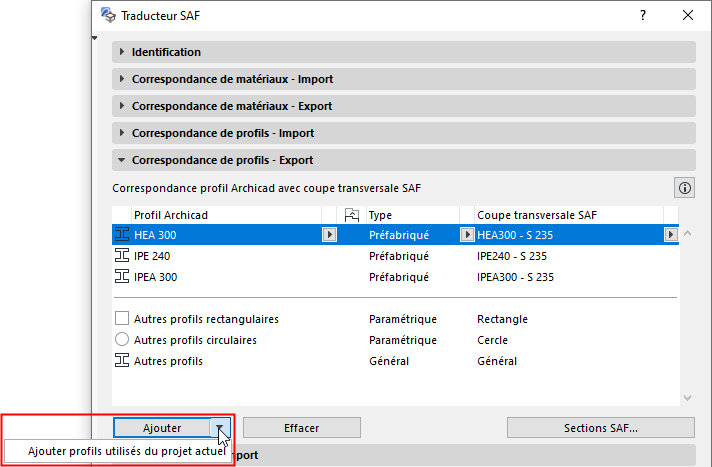Screen dimensions: 712x467
Task: Click the Cercle cross-section cell
Action: click(x=492, y=340)
